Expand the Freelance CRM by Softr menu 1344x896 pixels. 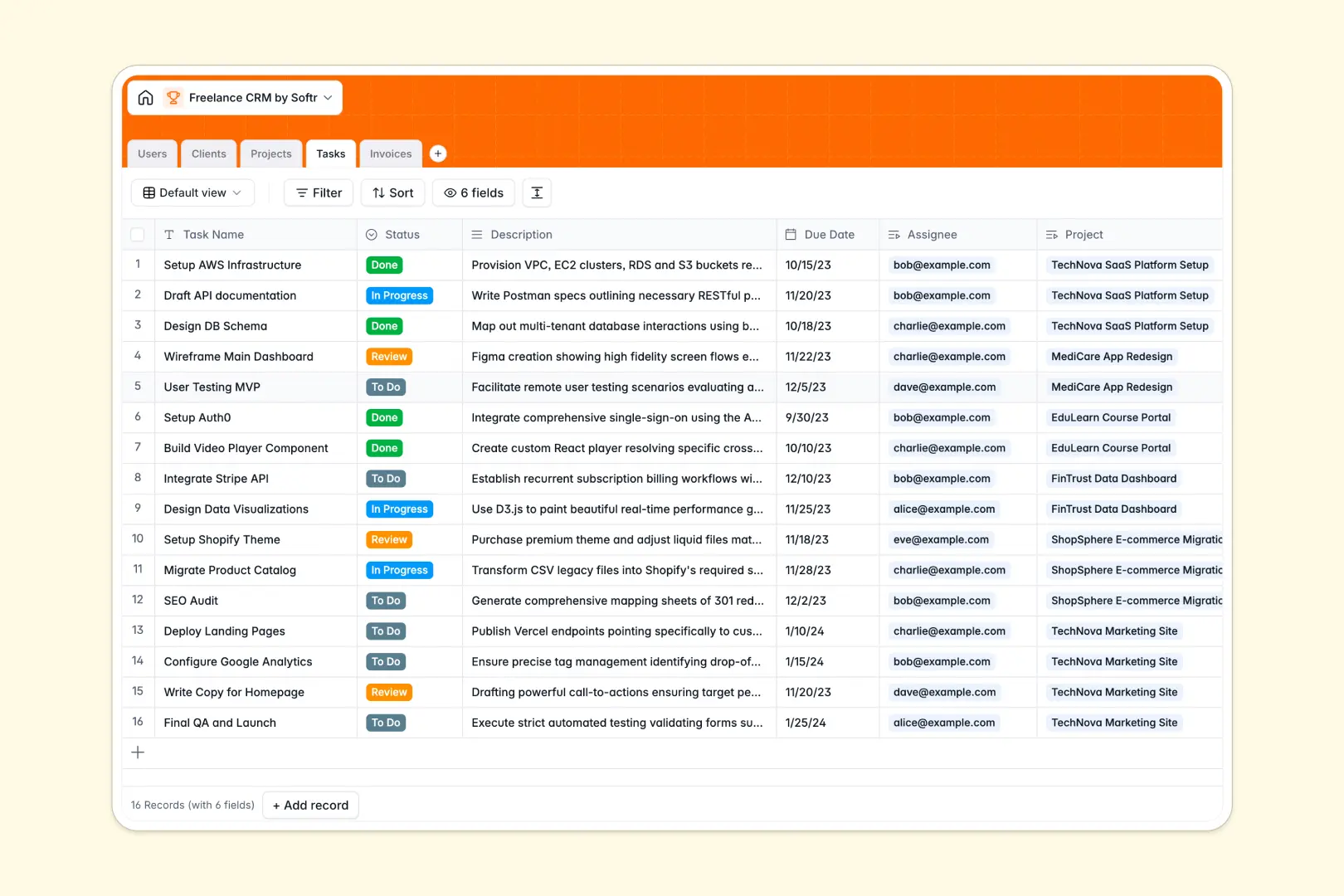coord(329,97)
